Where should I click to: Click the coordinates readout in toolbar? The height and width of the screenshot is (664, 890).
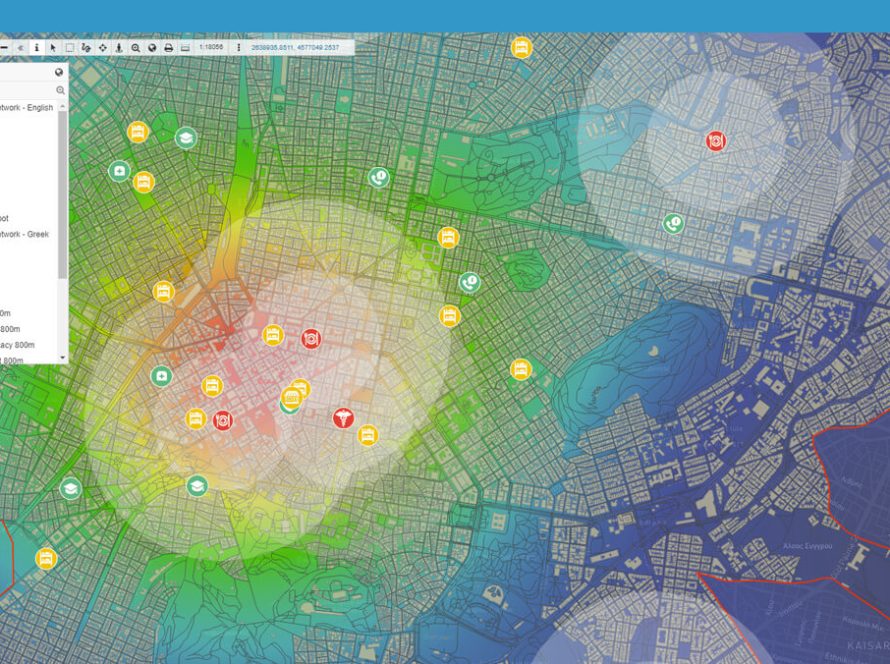coord(295,48)
